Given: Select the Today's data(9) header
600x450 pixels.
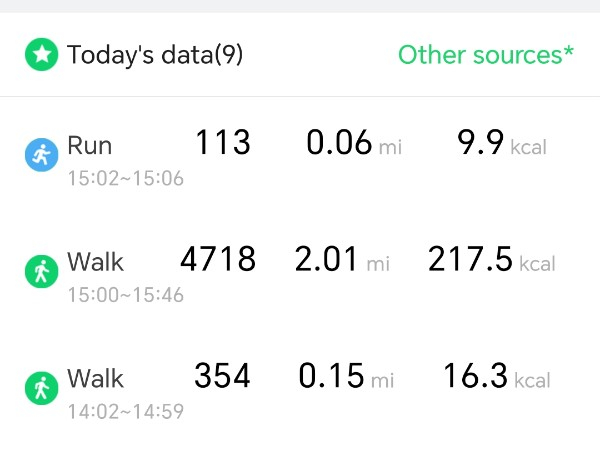Looking at the screenshot, I should point(155,54).
